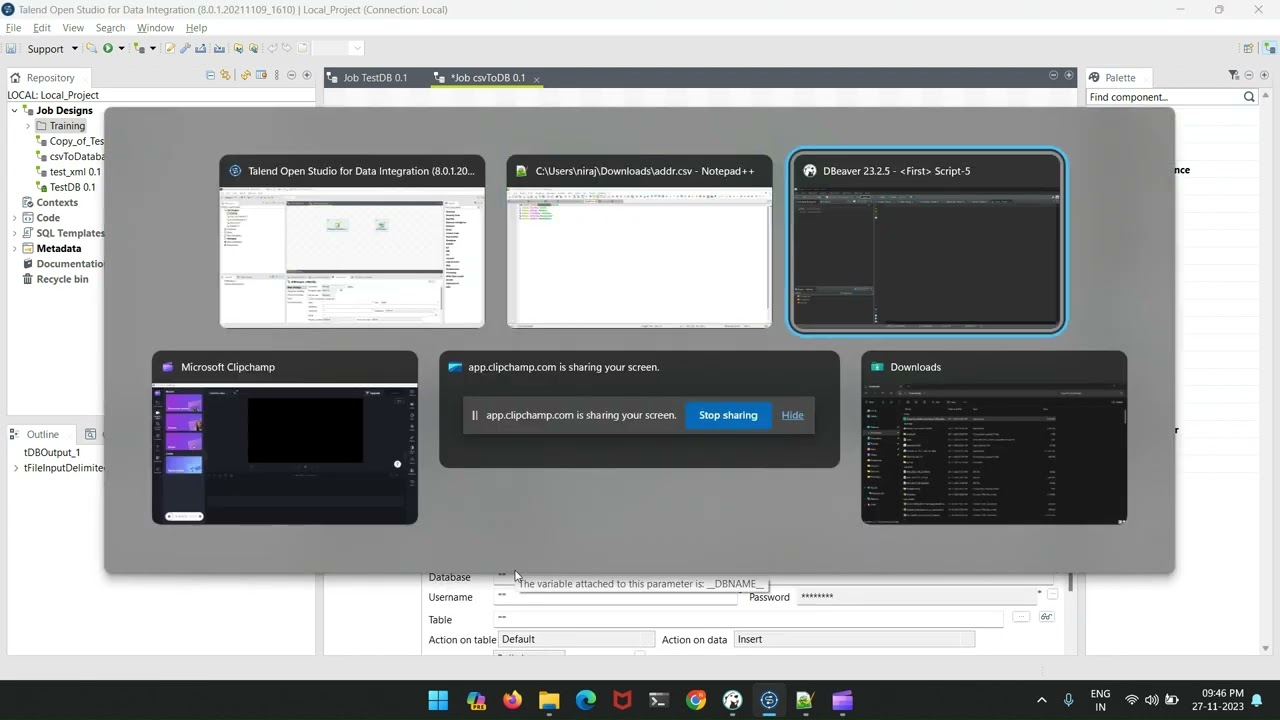Open the zoom combo box in toolbar
The height and width of the screenshot is (720, 1280).
[337, 48]
